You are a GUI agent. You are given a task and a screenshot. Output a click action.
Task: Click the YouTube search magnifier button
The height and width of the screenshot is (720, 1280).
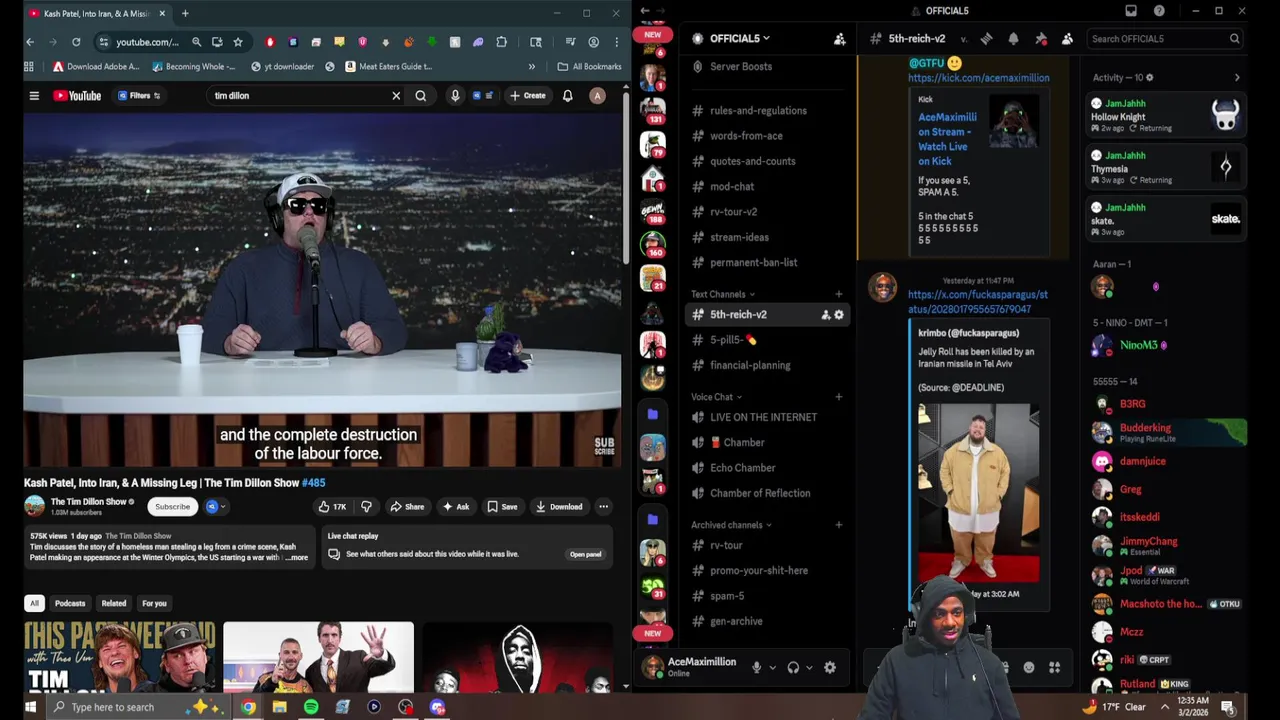[x=421, y=96]
